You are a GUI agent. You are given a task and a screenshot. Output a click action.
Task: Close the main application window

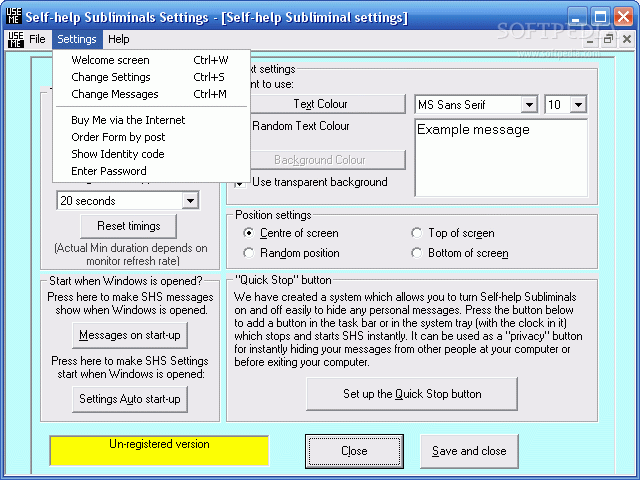tap(624, 18)
